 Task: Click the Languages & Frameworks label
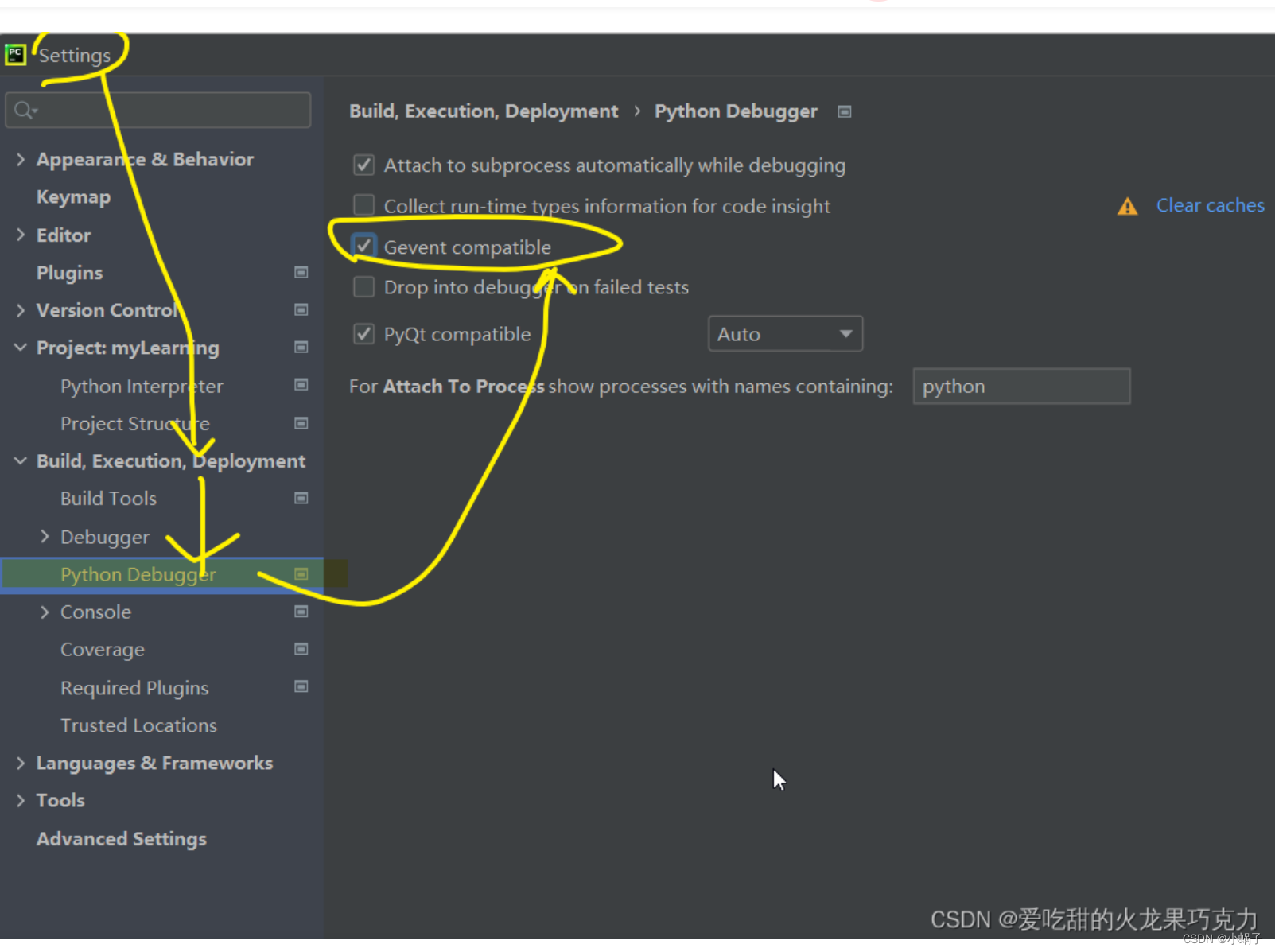[154, 764]
